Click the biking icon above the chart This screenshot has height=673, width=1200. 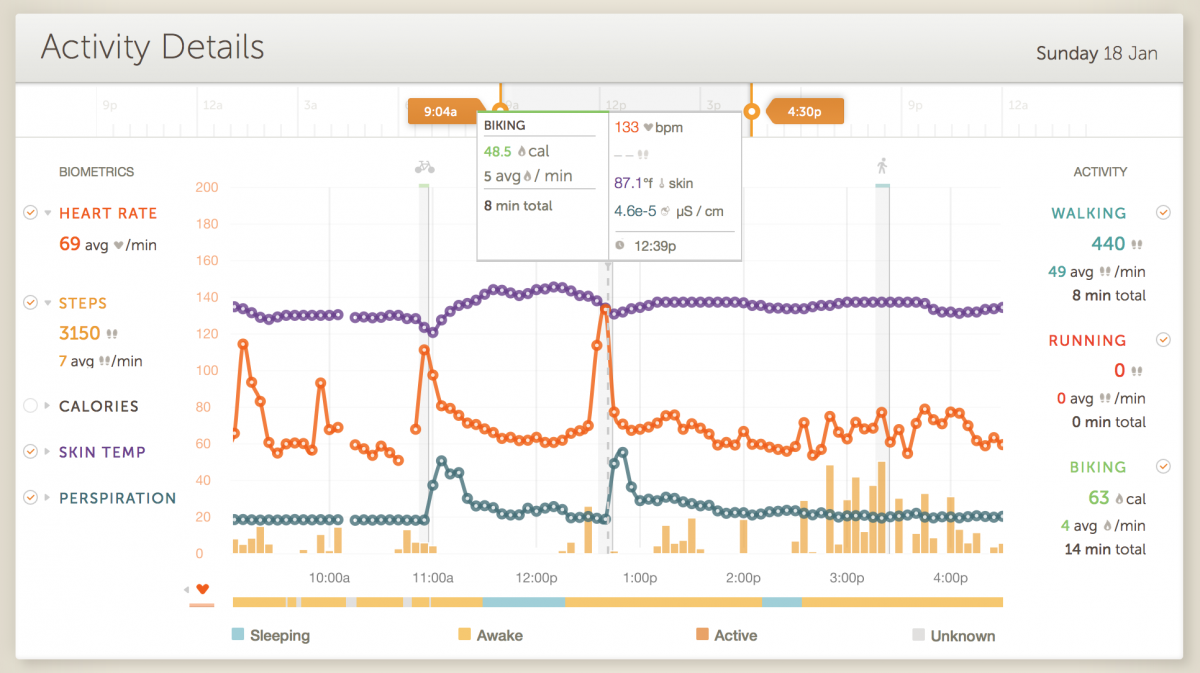[x=424, y=168]
